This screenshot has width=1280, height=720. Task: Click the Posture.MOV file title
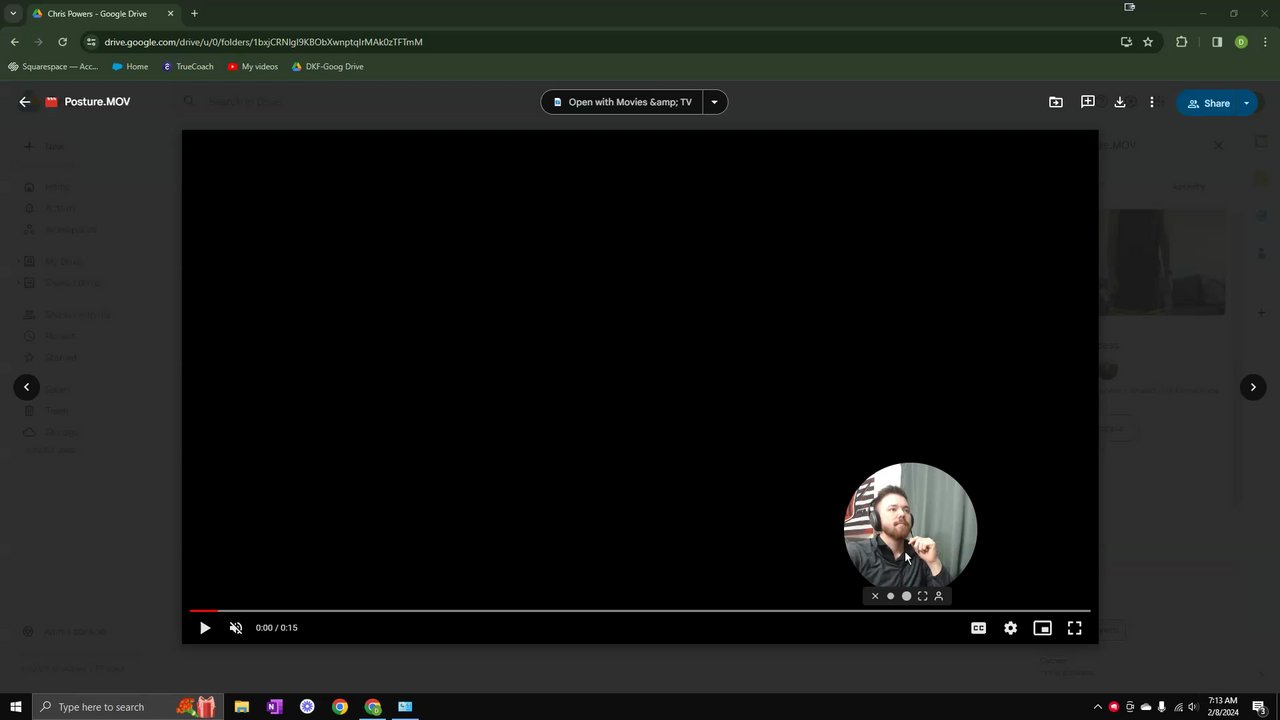[x=97, y=102]
